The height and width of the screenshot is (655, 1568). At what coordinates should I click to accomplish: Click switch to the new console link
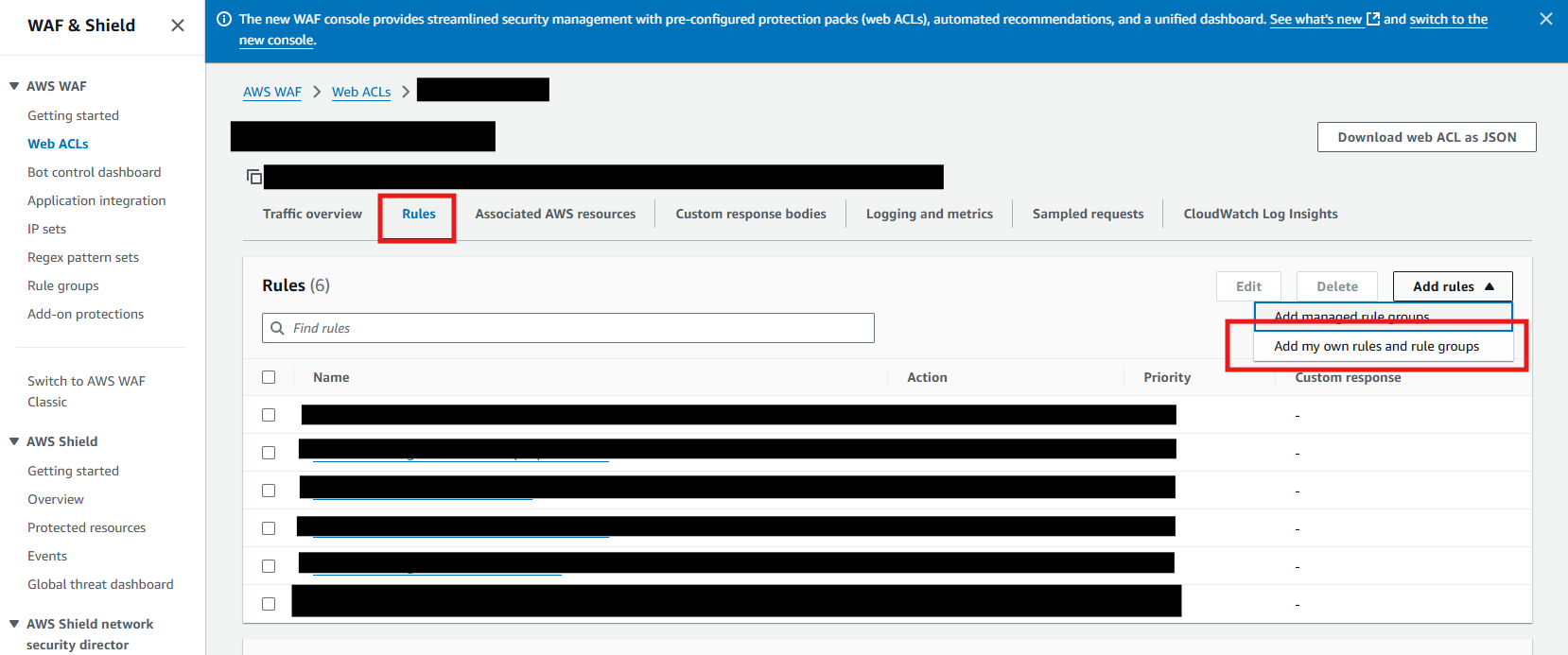[x=1448, y=19]
